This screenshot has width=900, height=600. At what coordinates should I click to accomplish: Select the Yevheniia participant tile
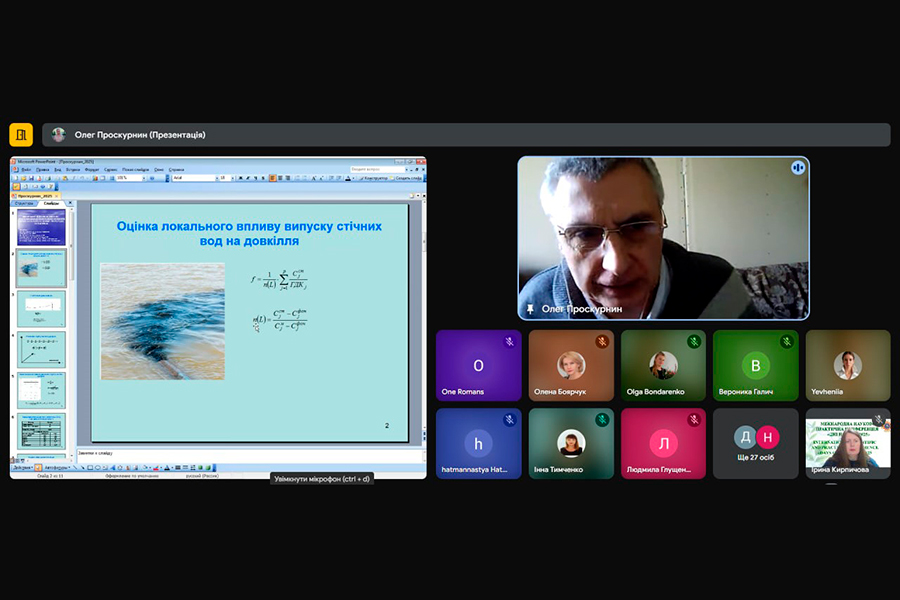pos(848,365)
